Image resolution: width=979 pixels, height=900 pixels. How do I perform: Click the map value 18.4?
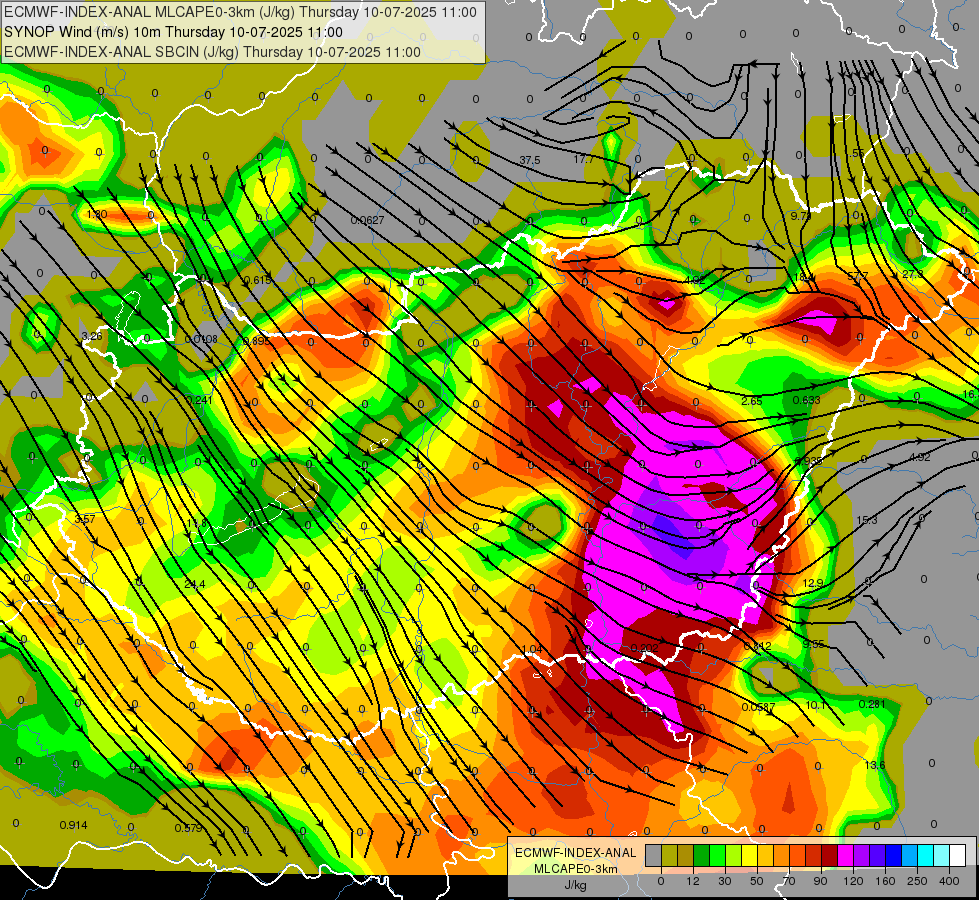pos(803,277)
